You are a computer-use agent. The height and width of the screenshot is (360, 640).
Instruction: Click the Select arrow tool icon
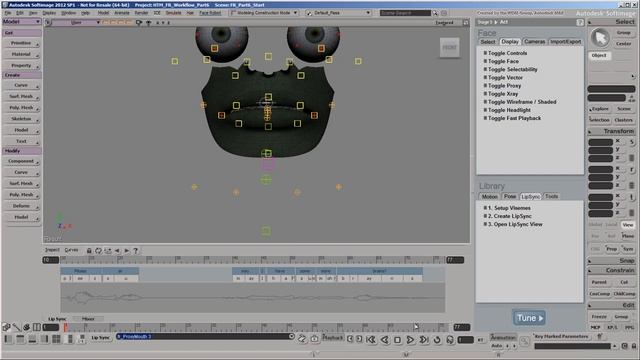pos(600,38)
